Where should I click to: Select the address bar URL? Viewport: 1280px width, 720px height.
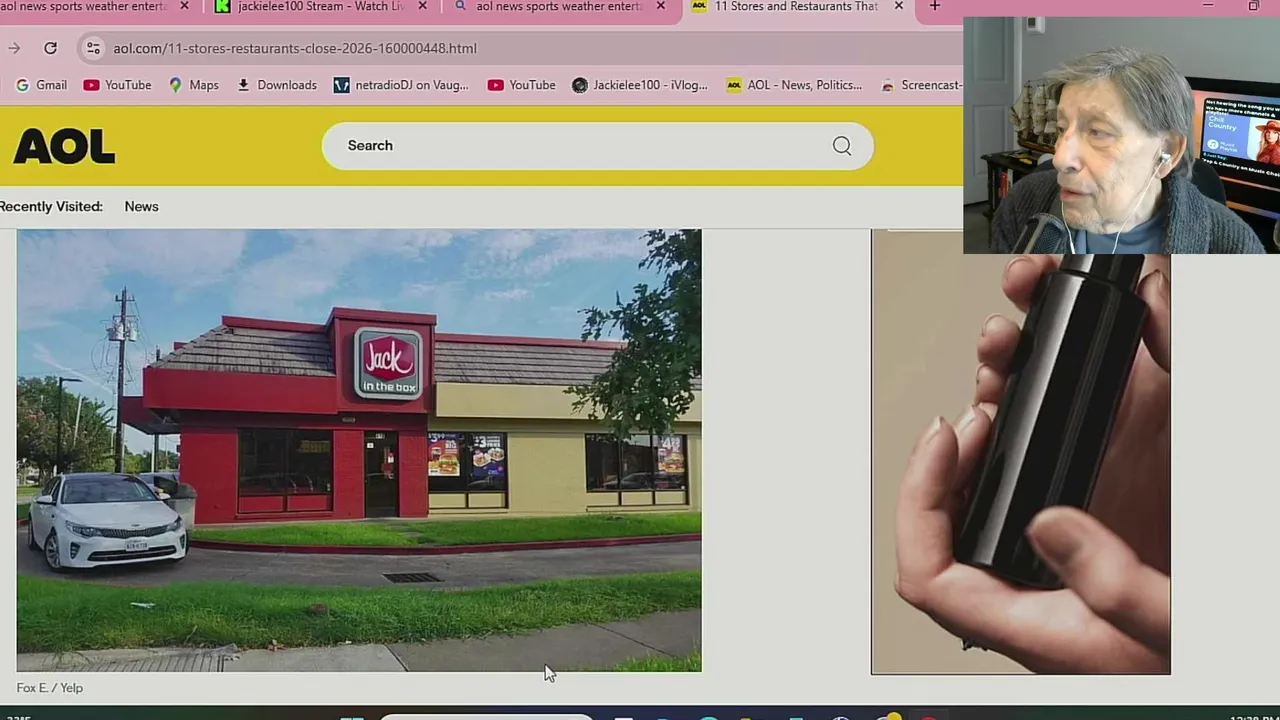[295, 48]
